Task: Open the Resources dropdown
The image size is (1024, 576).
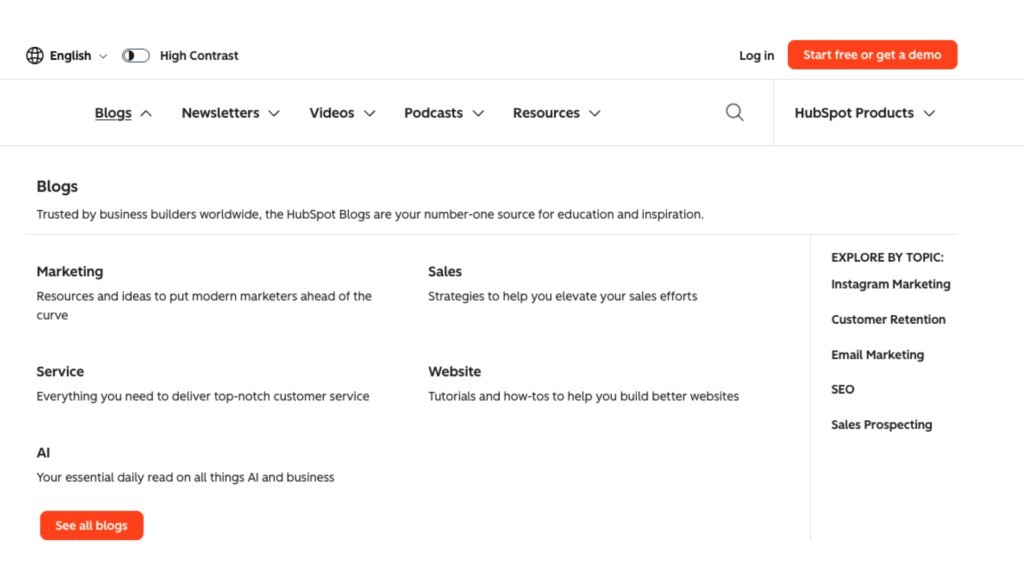Action: point(556,113)
